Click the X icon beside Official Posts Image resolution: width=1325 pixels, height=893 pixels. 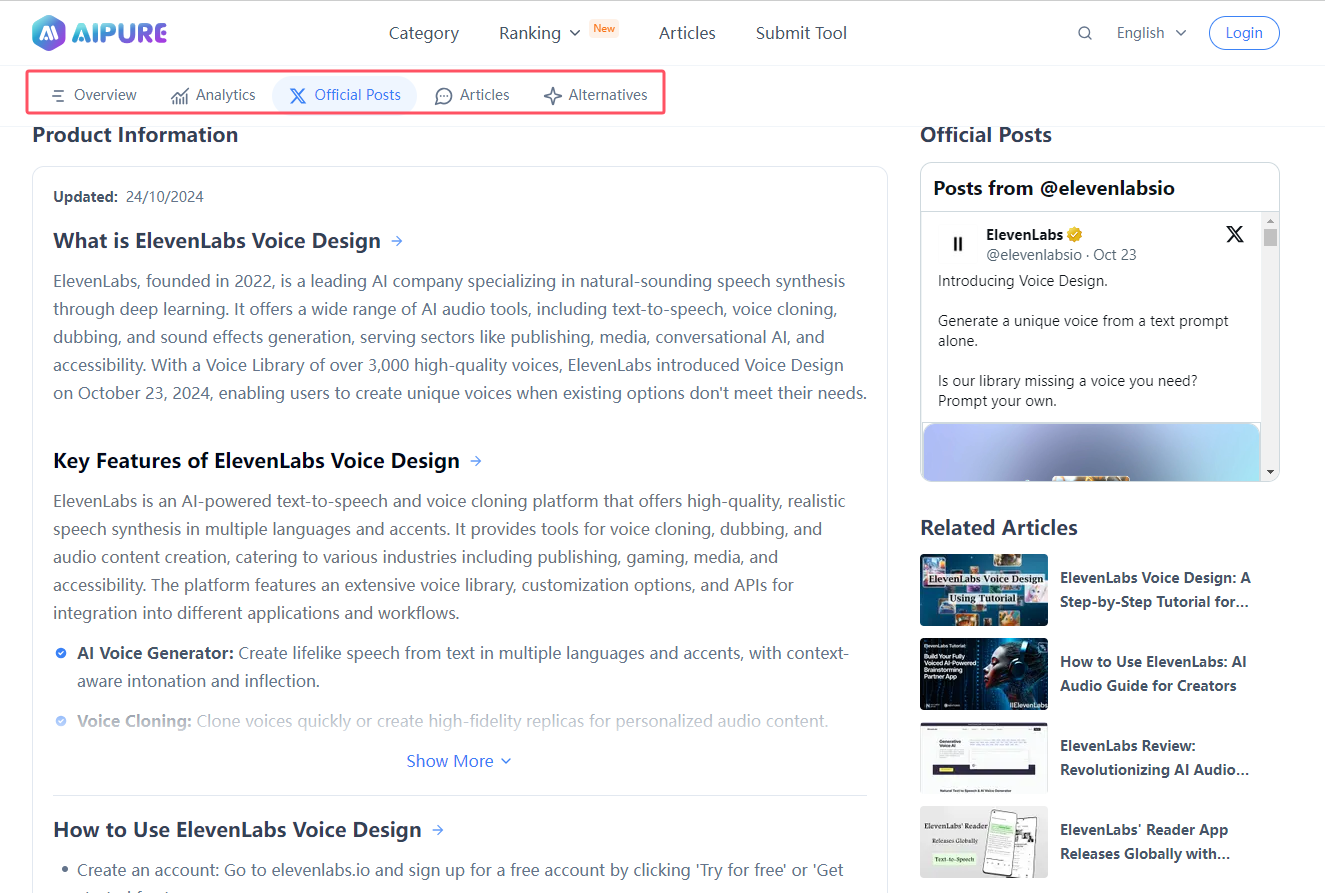point(298,96)
